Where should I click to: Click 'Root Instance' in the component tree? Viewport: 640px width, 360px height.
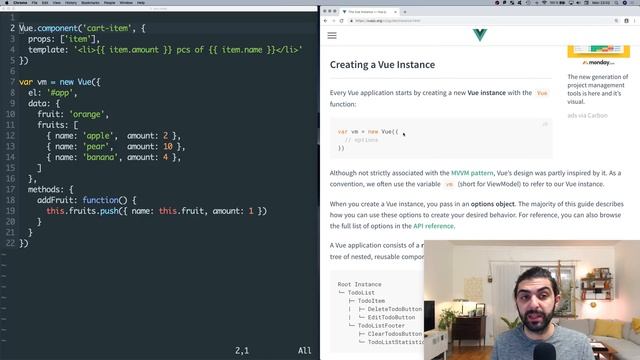(x=359, y=284)
